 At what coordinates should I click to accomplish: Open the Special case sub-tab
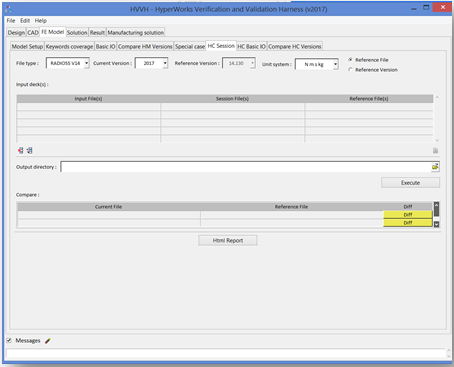coord(190,46)
